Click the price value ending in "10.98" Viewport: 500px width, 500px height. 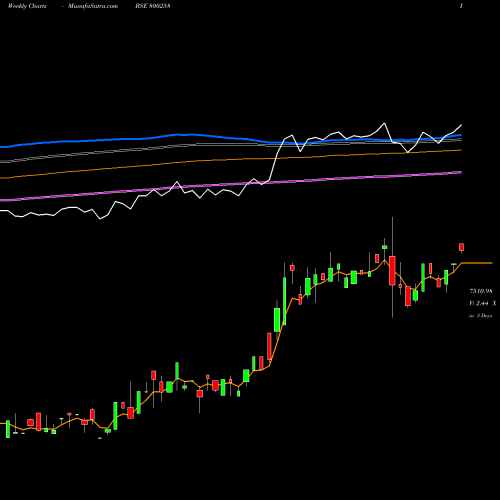481,291
